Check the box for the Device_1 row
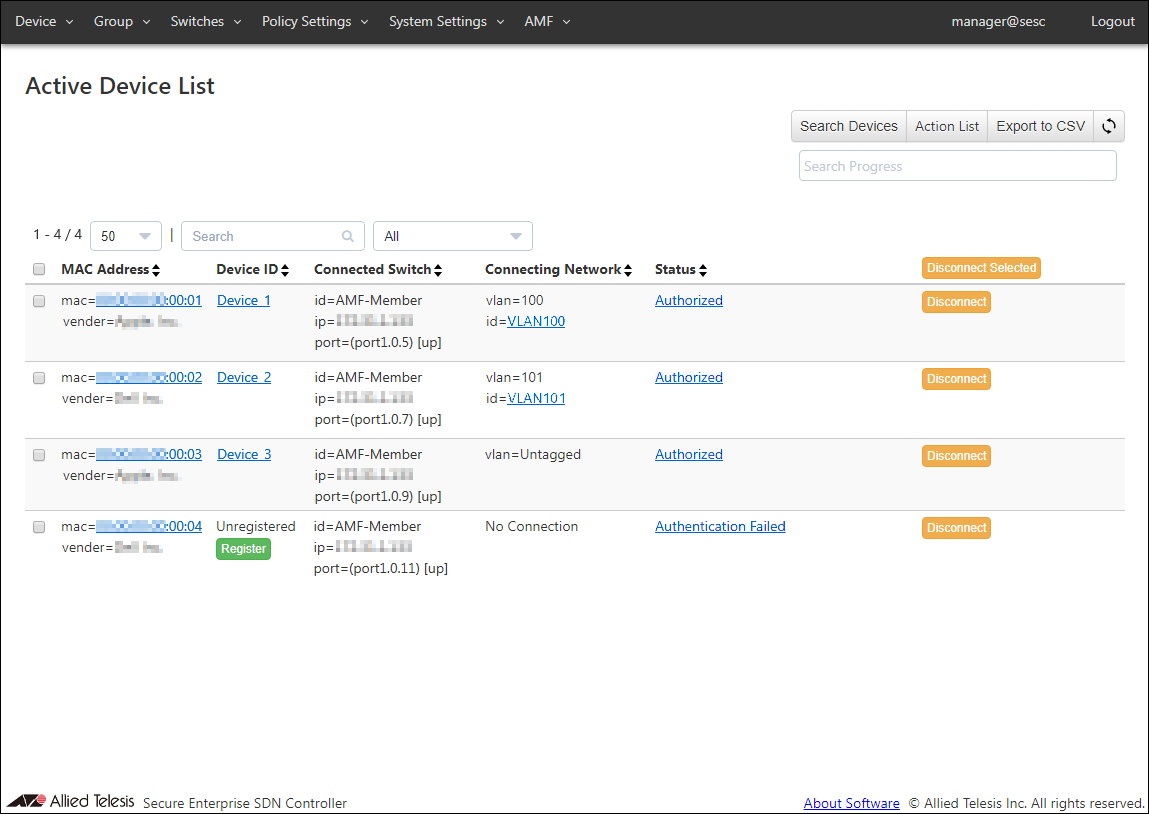The height and width of the screenshot is (814, 1149). coord(39,301)
